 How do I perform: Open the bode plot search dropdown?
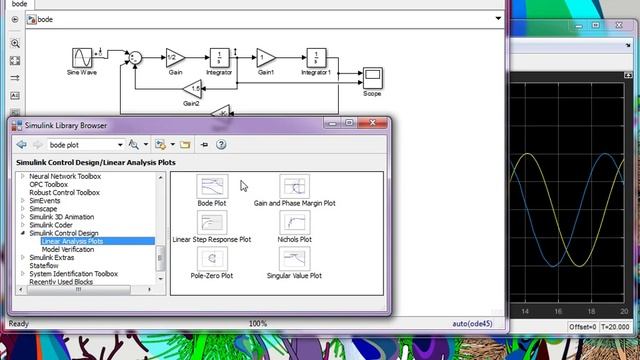click(x=120, y=145)
